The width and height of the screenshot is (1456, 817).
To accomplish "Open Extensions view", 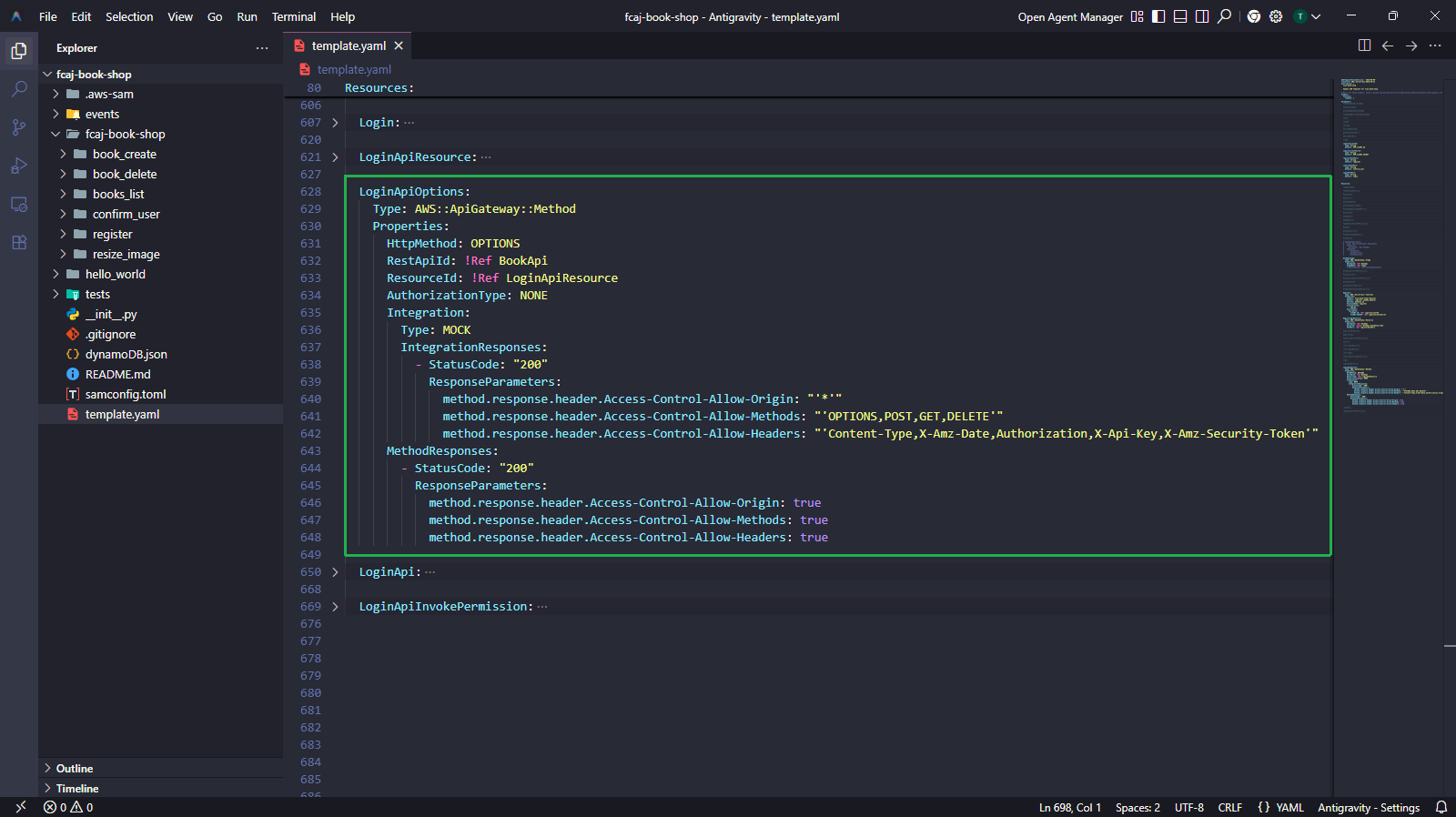I will pos(19,242).
